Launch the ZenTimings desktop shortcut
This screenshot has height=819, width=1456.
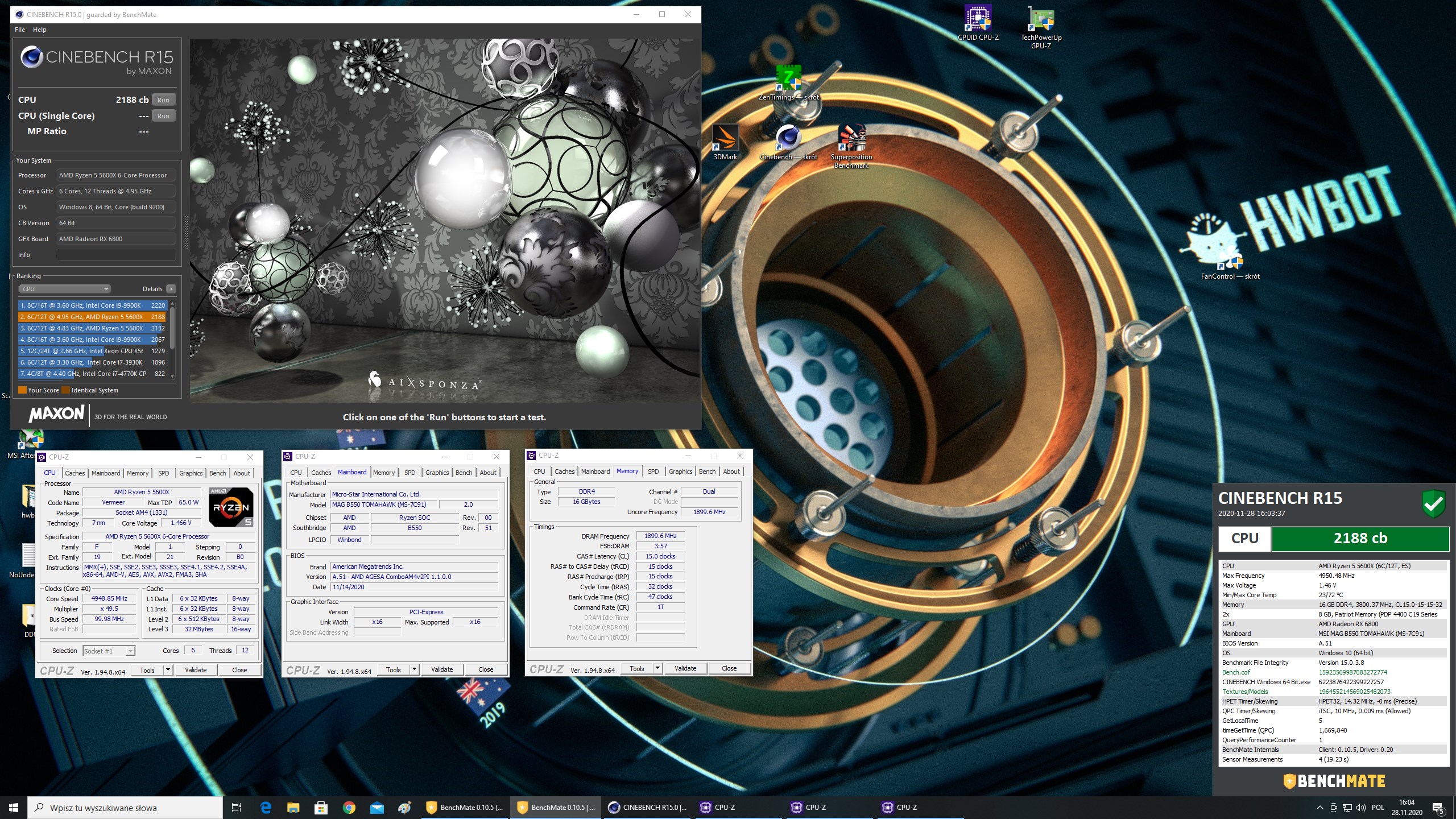click(788, 83)
